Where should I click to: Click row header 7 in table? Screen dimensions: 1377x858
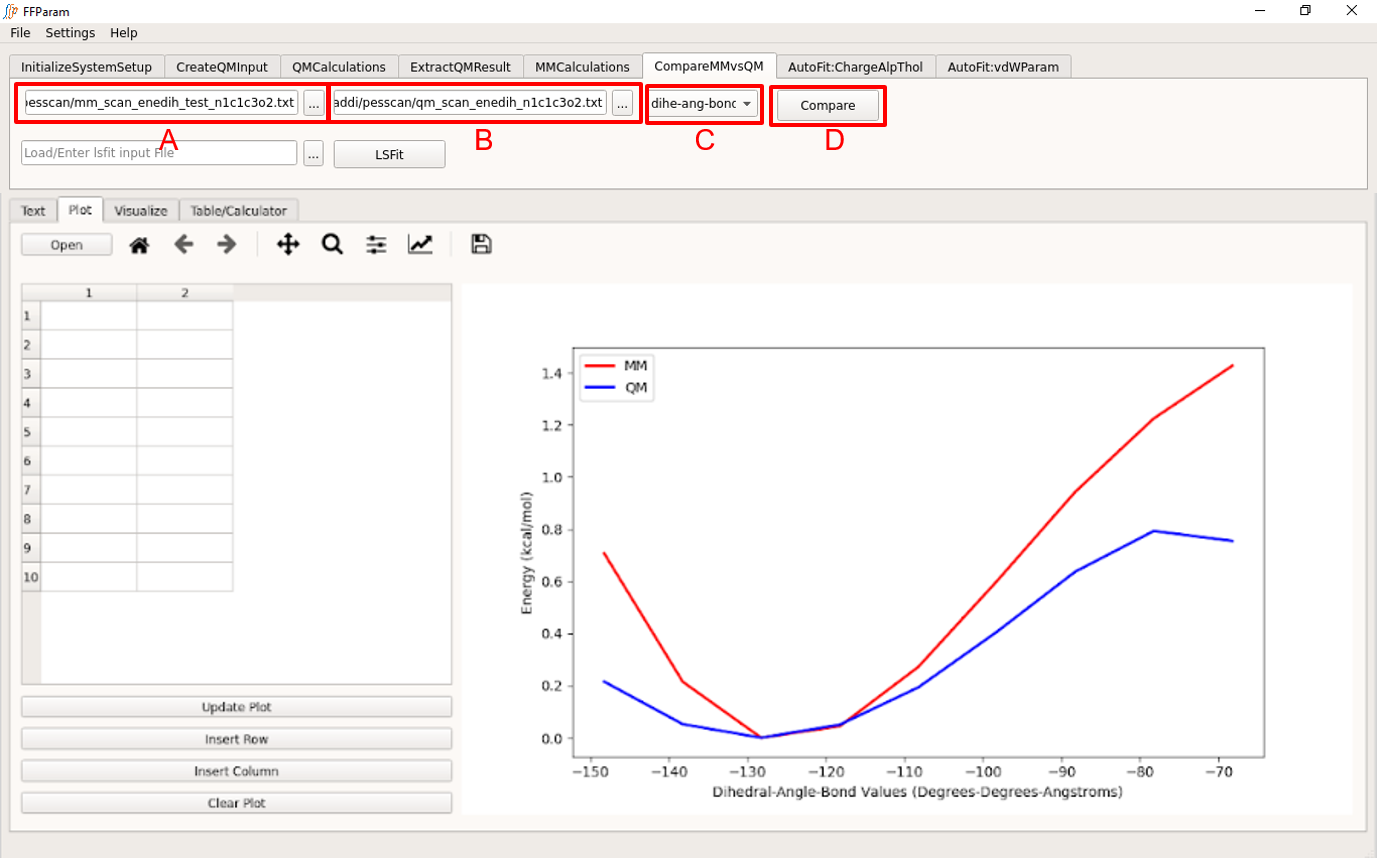[x=31, y=490]
